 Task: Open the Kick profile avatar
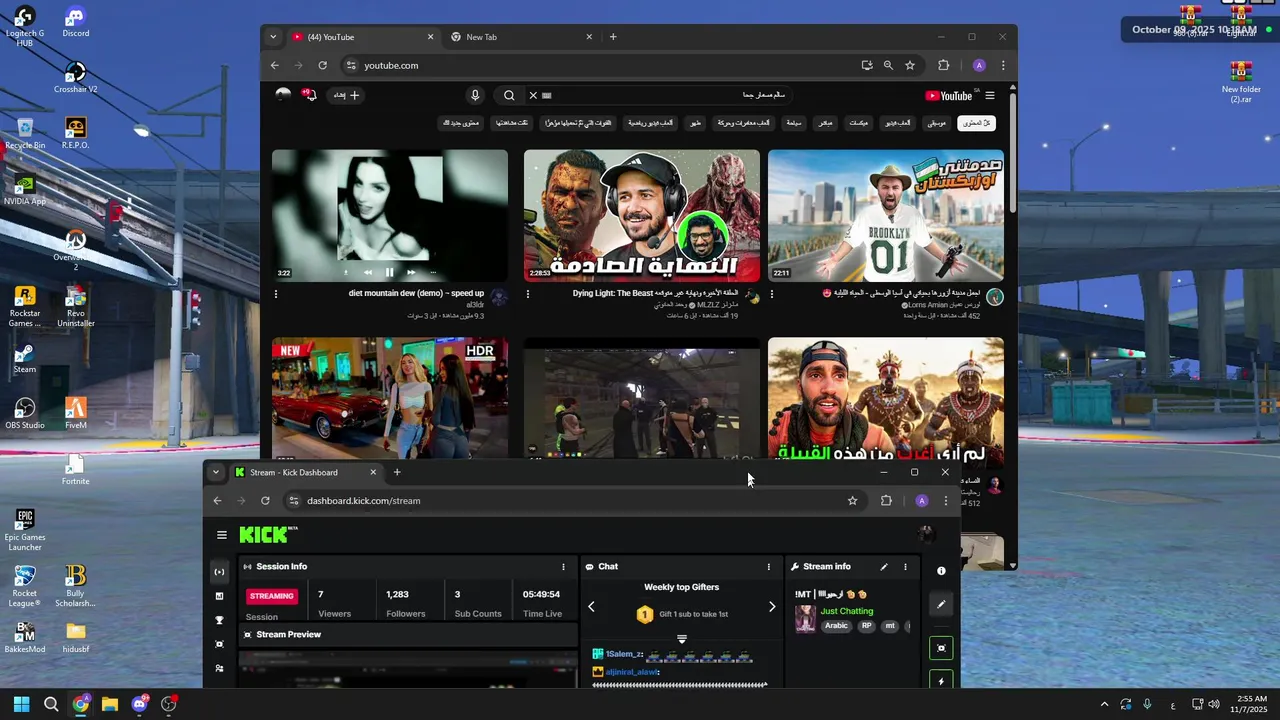[x=927, y=535]
